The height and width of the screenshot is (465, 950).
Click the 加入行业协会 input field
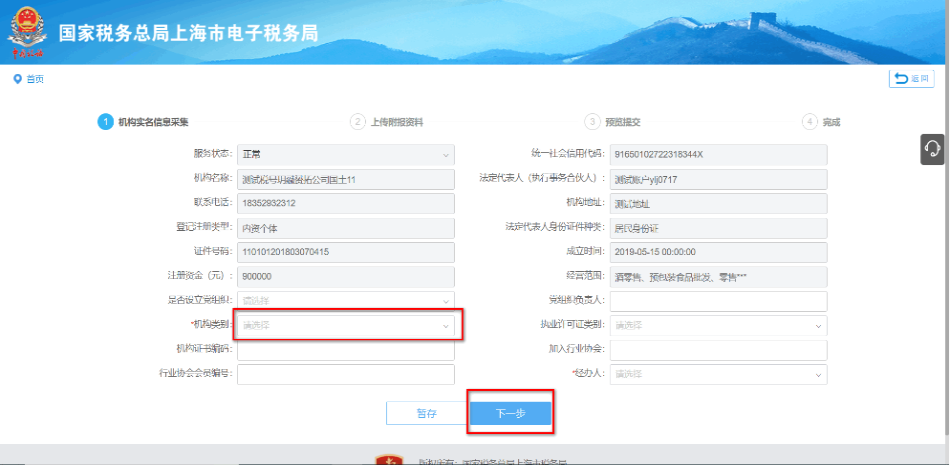(719, 350)
